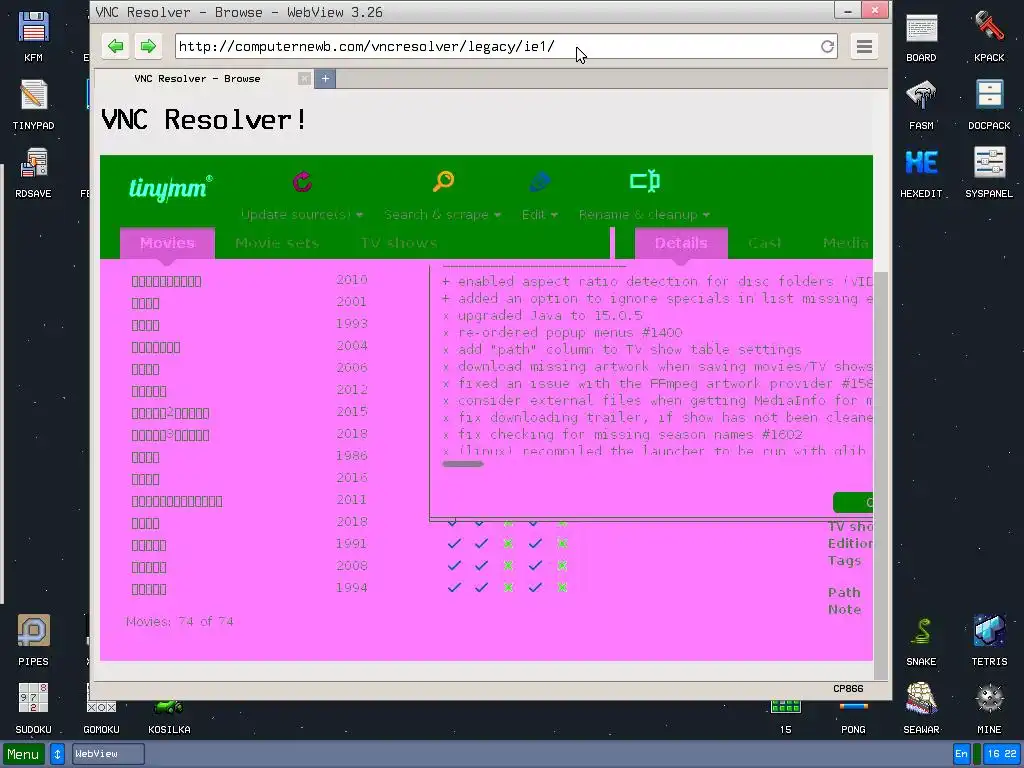The width and height of the screenshot is (1024, 768).
Task: Switch to the Media tab
Action: tap(846, 243)
